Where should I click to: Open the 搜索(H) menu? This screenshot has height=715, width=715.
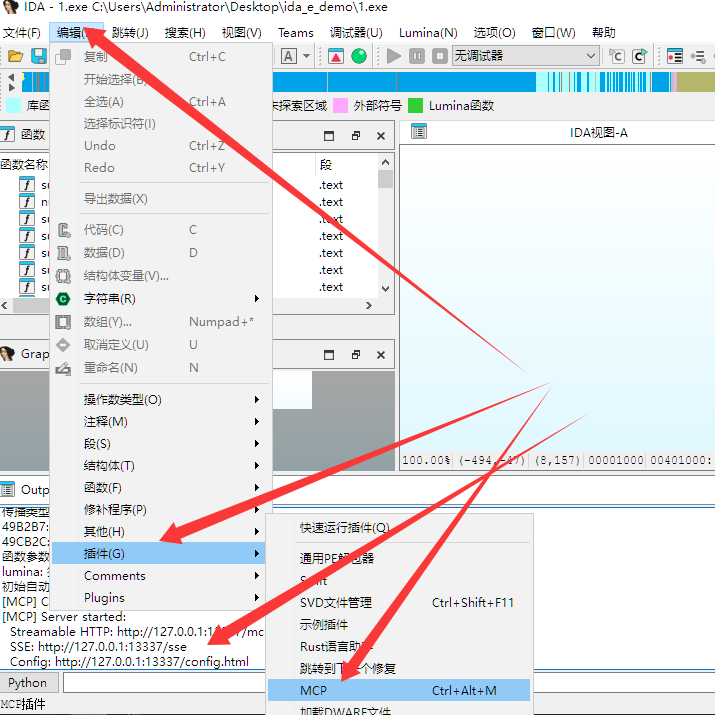[x=185, y=33]
